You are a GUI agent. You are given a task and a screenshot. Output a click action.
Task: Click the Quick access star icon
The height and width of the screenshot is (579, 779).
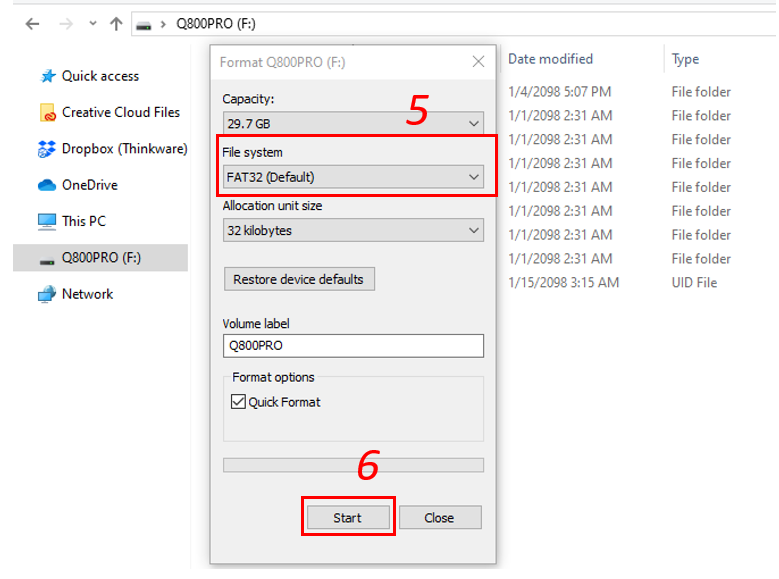point(48,76)
